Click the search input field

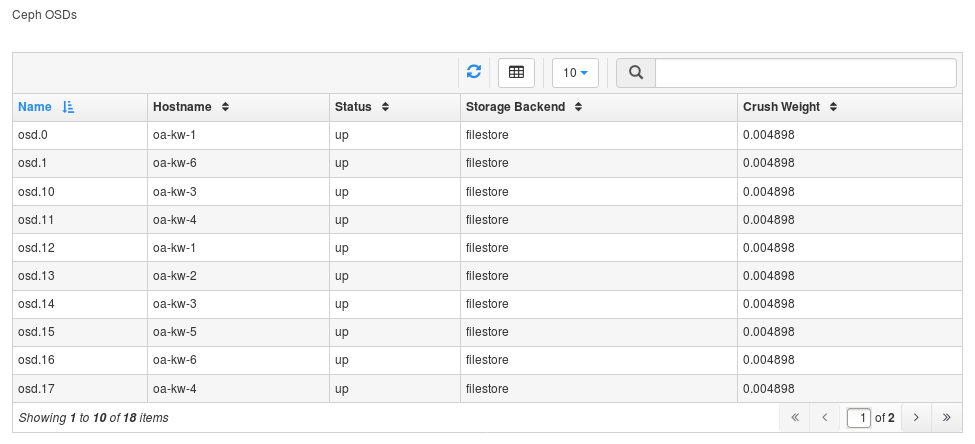[x=805, y=73]
